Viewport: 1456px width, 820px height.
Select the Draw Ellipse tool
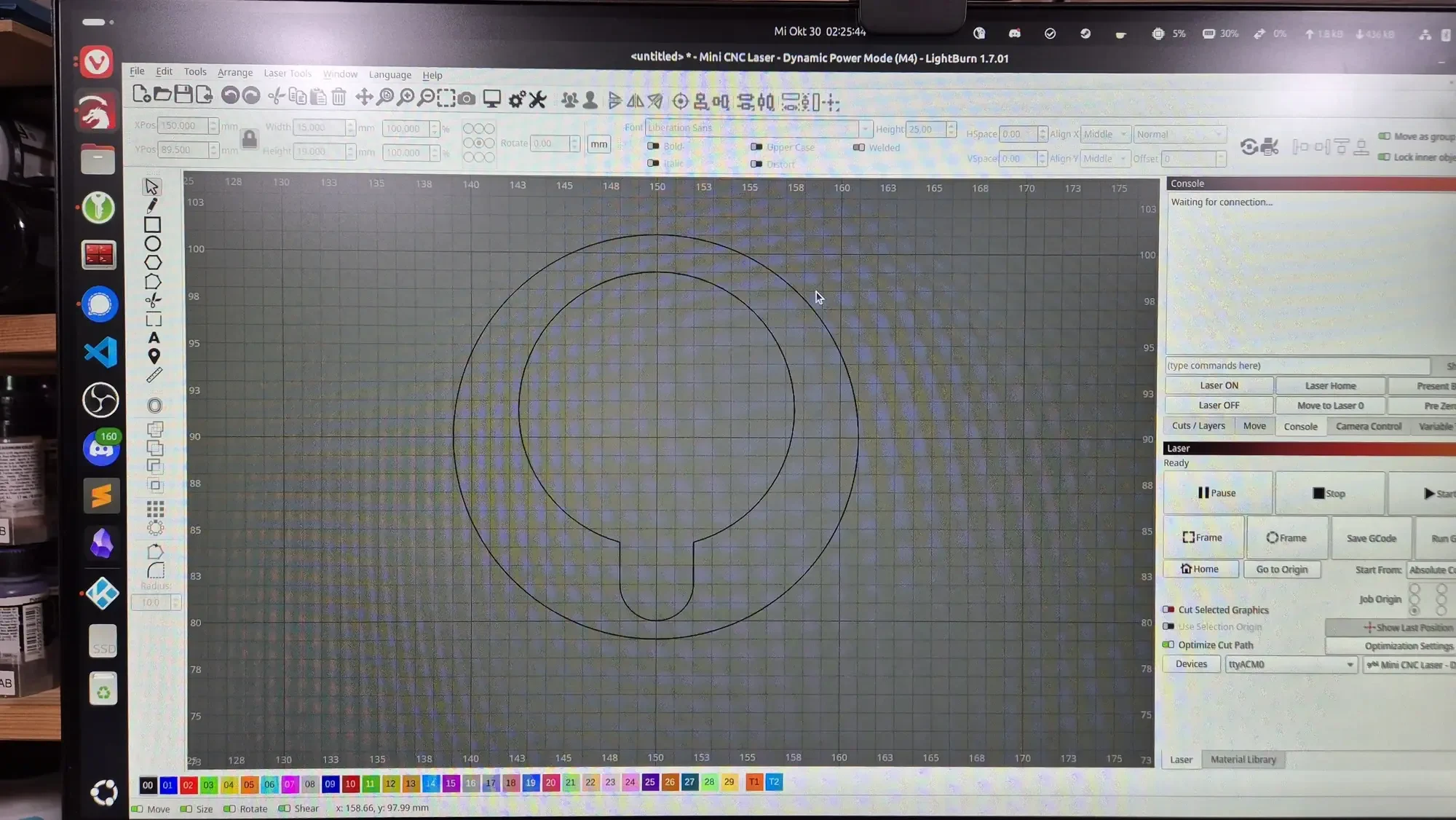[152, 244]
